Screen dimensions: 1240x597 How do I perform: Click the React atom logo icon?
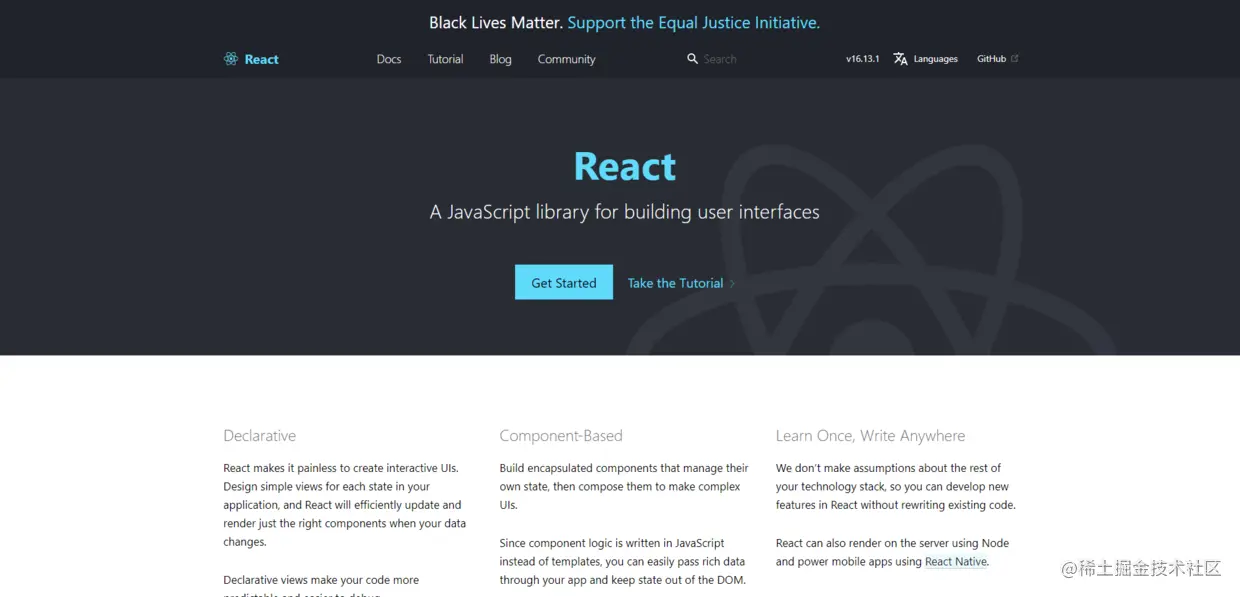(x=231, y=59)
